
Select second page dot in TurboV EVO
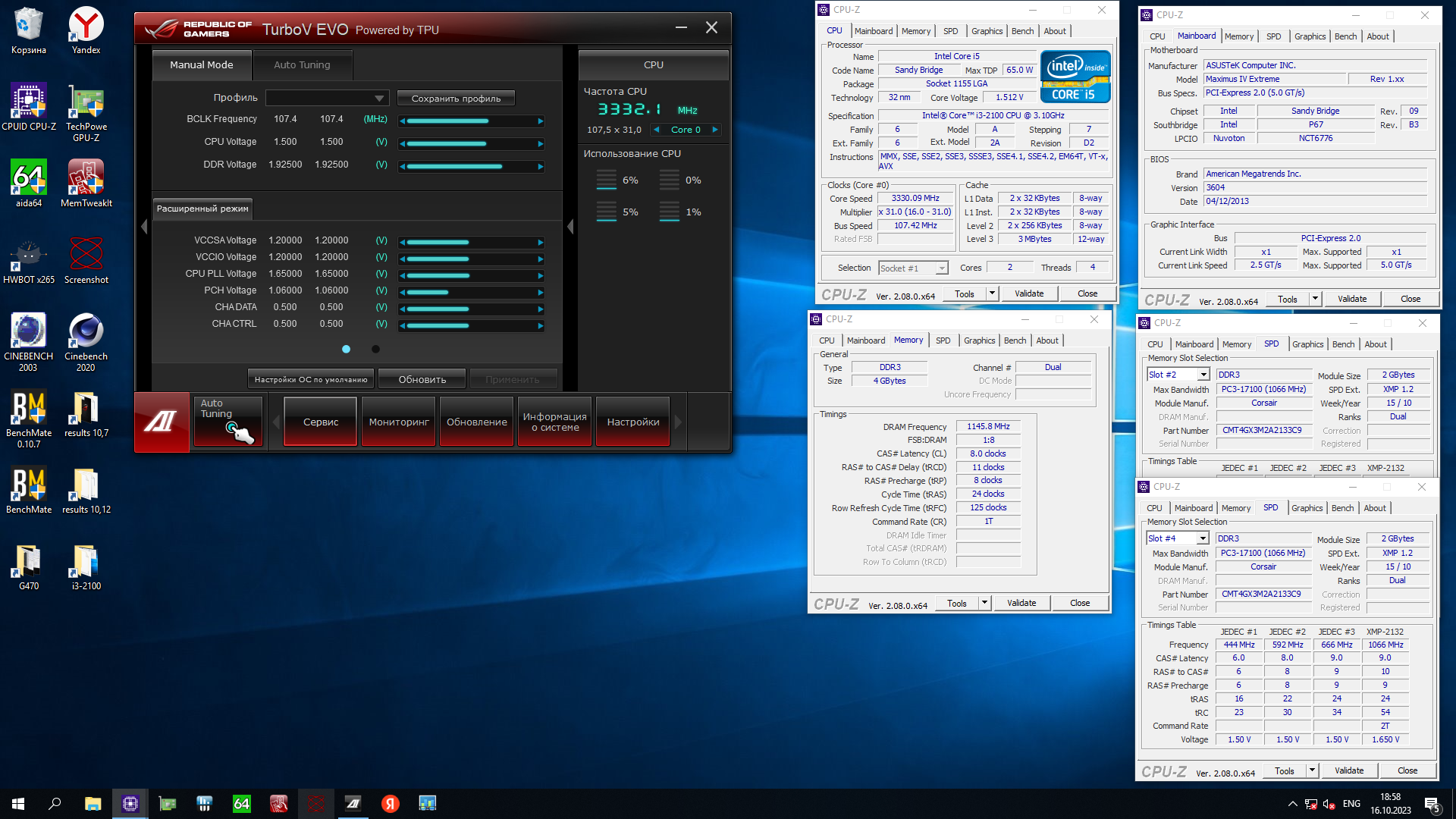pyautogui.click(x=375, y=349)
